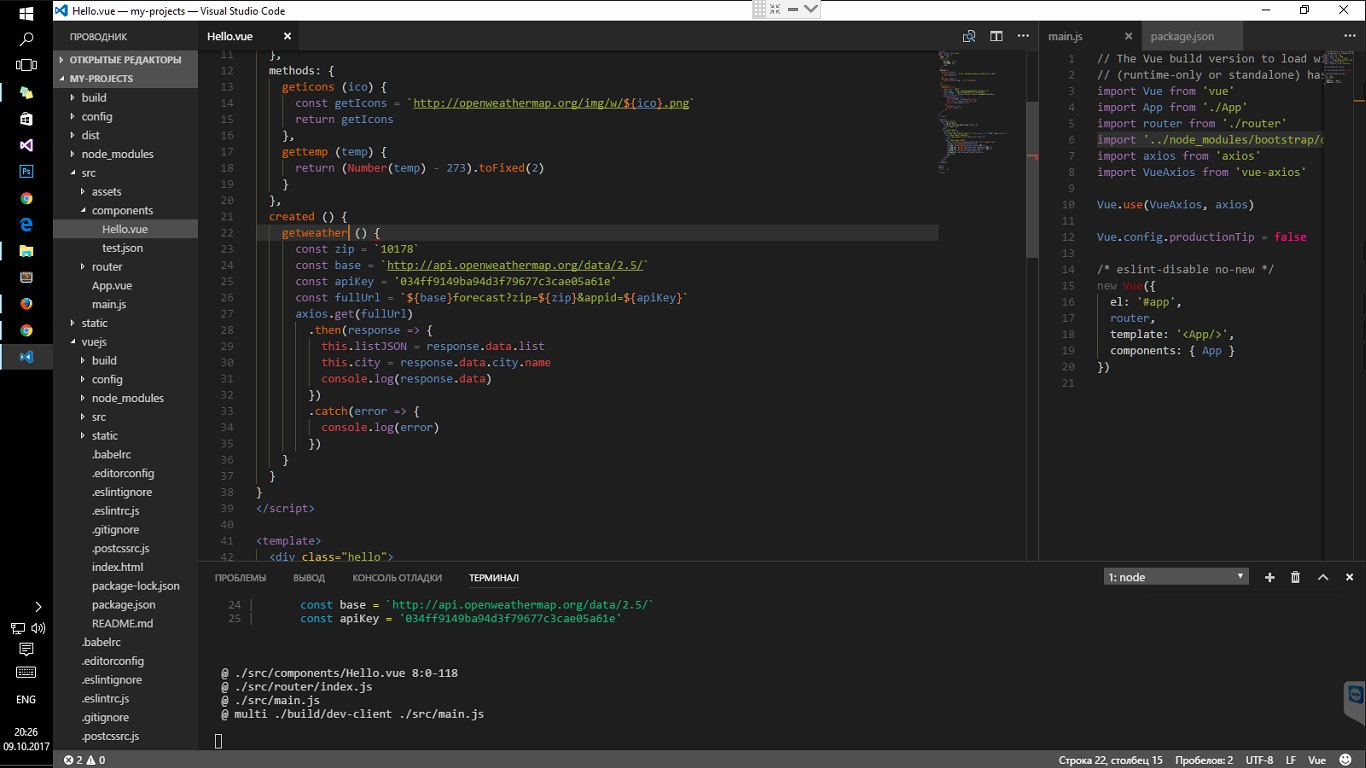Open package-lock.json in the explorer
The image size is (1366, 768).
coord(136,586)
